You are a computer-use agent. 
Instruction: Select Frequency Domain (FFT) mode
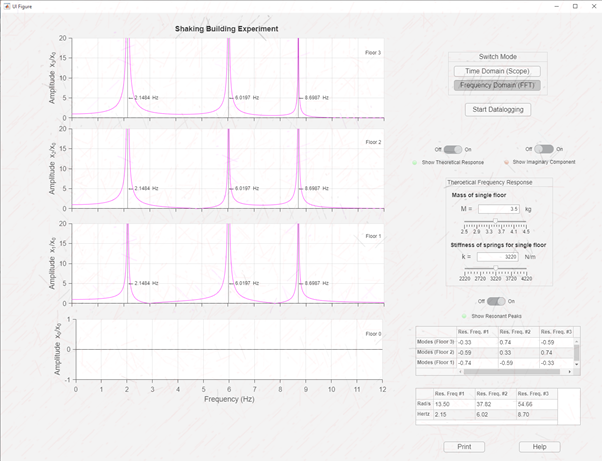point(497,85)
